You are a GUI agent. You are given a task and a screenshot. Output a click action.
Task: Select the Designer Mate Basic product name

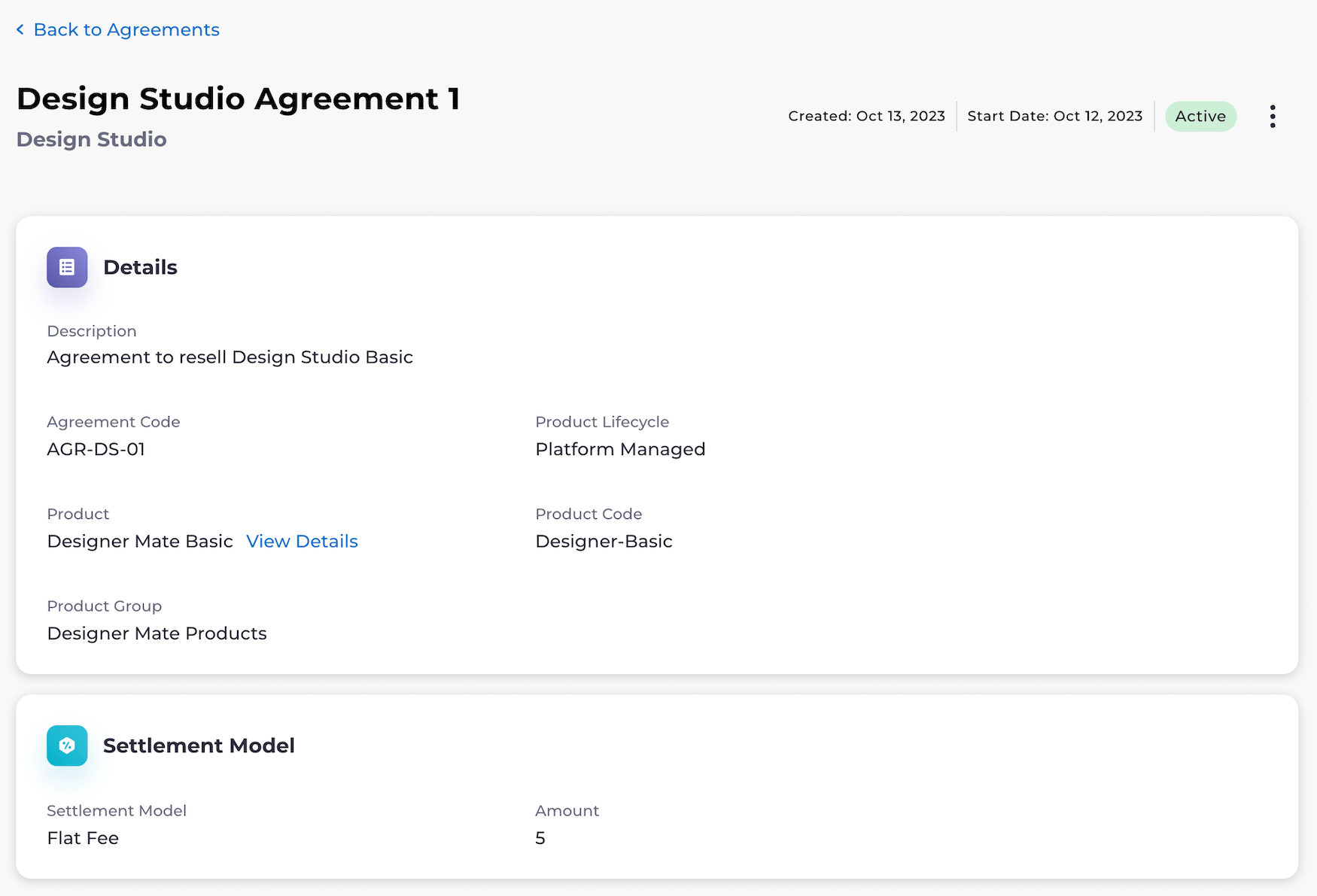point(140,541)
